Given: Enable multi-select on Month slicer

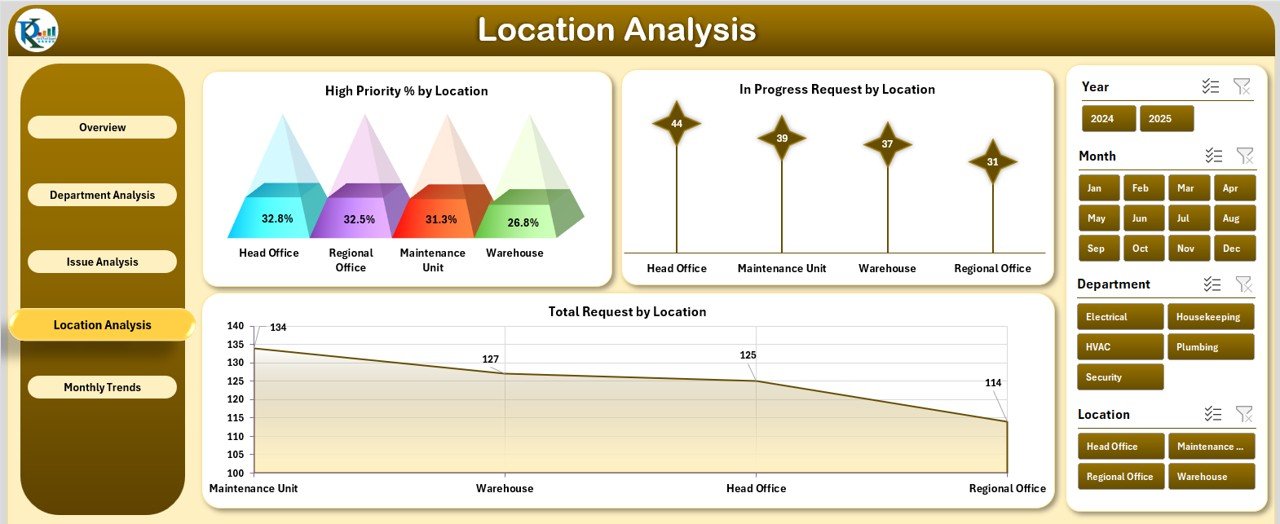Looking at the screenshot, I should (1215, 156).
